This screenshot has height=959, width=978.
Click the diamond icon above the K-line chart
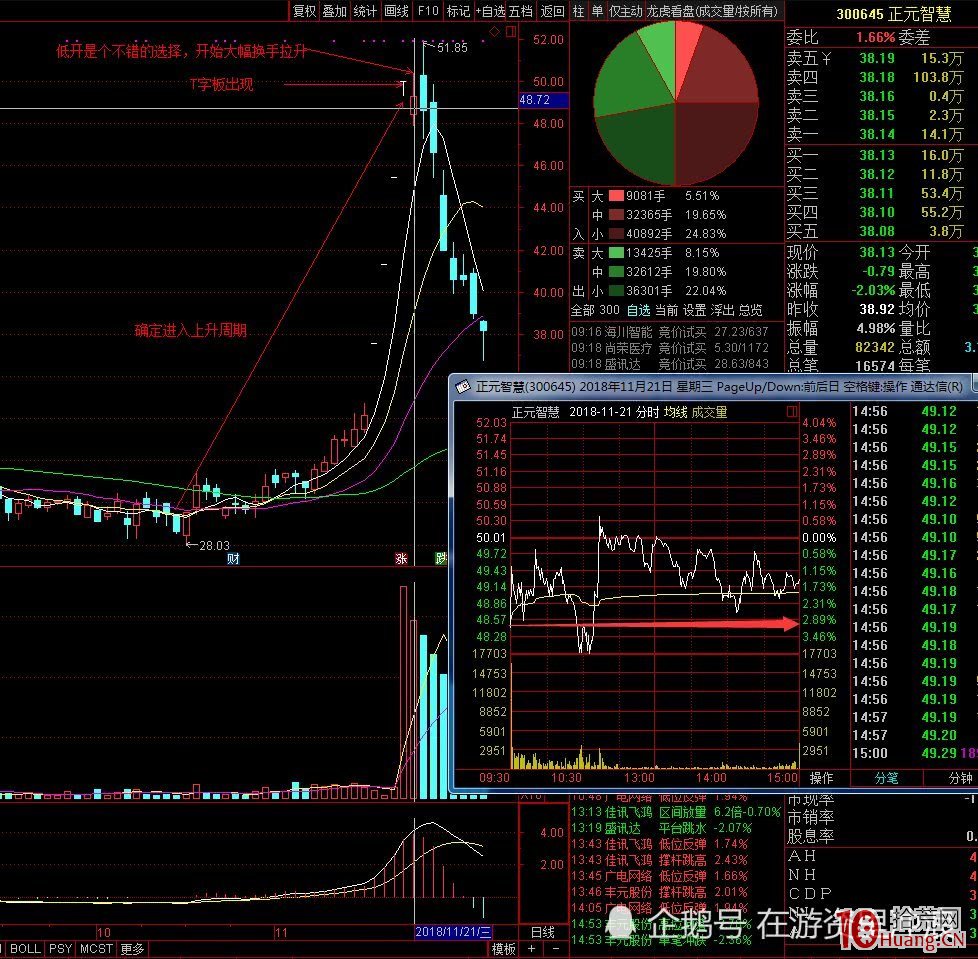[494, 31]
